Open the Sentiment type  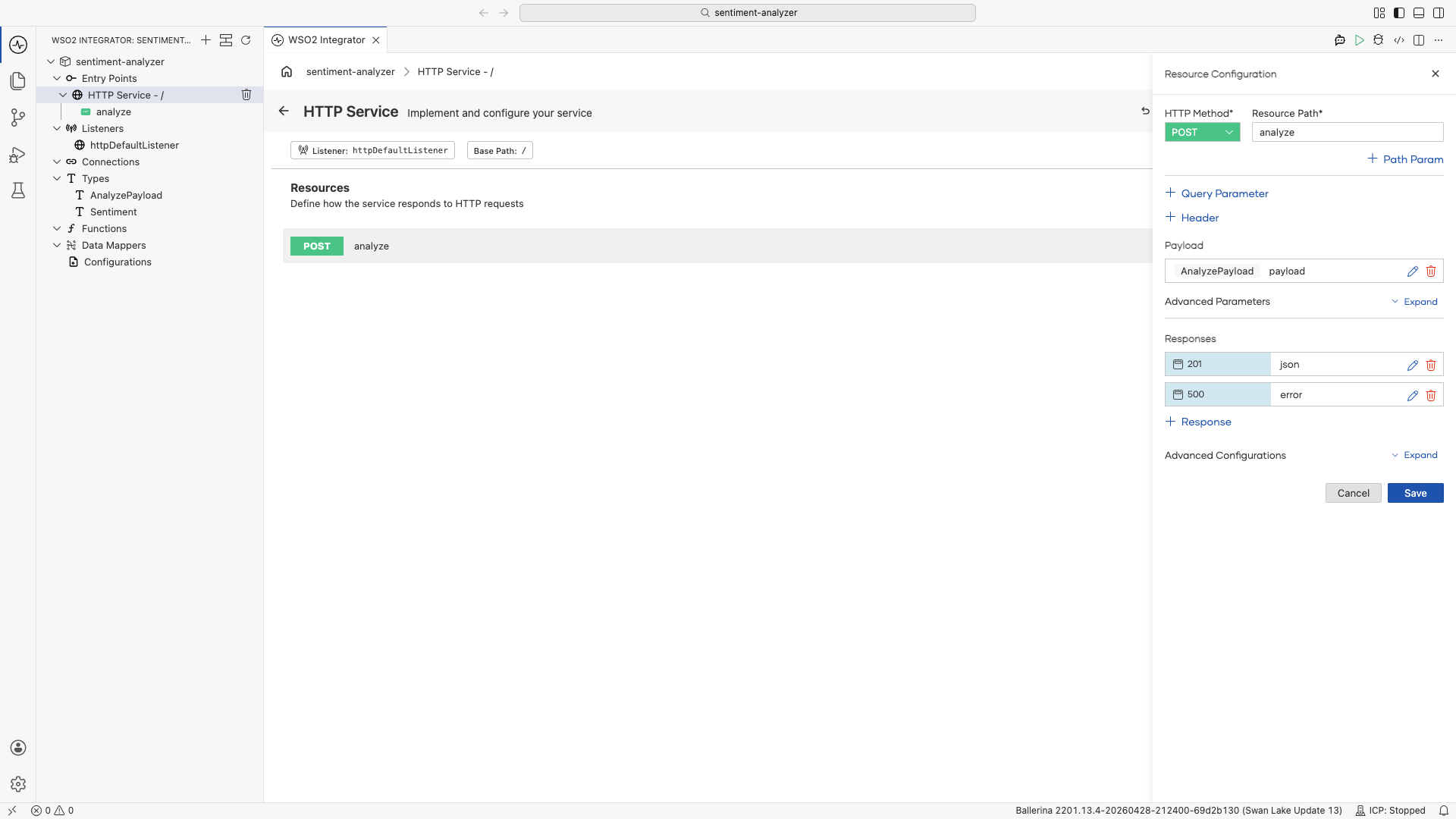click(x=113, y=212)
